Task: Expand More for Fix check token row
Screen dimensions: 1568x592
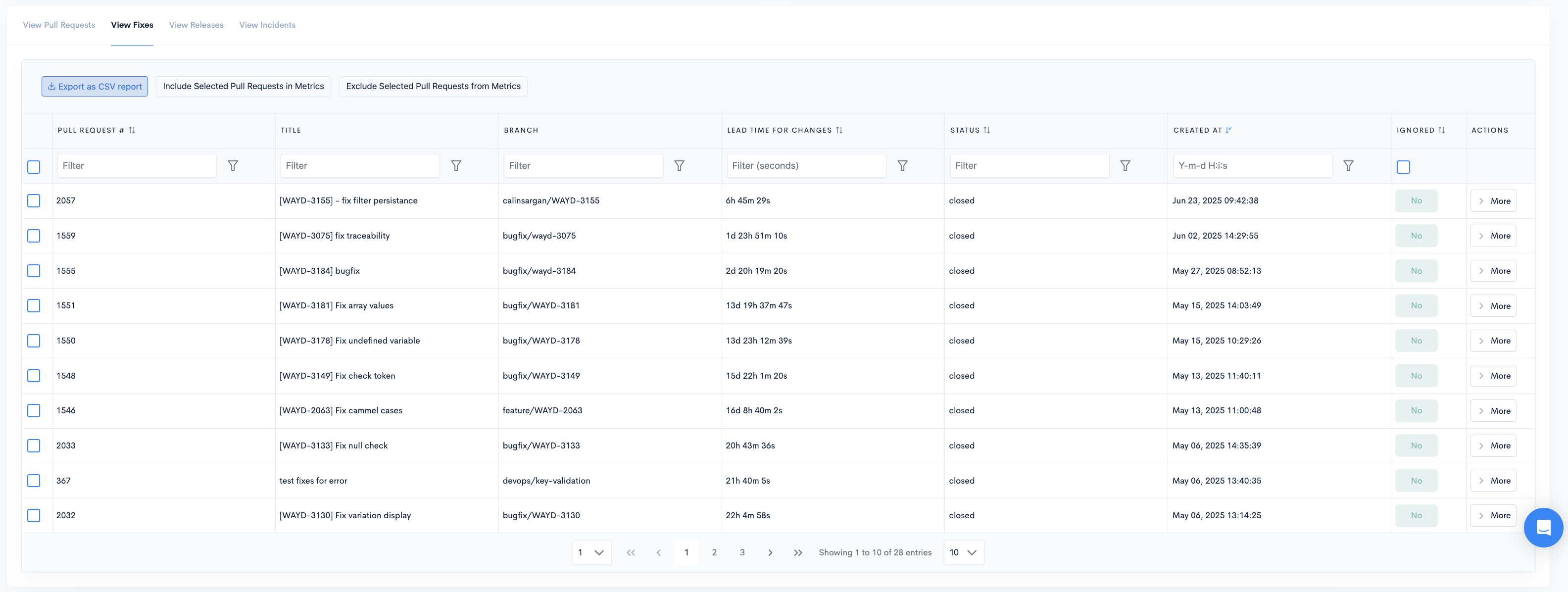Action: click(1493, 376)
